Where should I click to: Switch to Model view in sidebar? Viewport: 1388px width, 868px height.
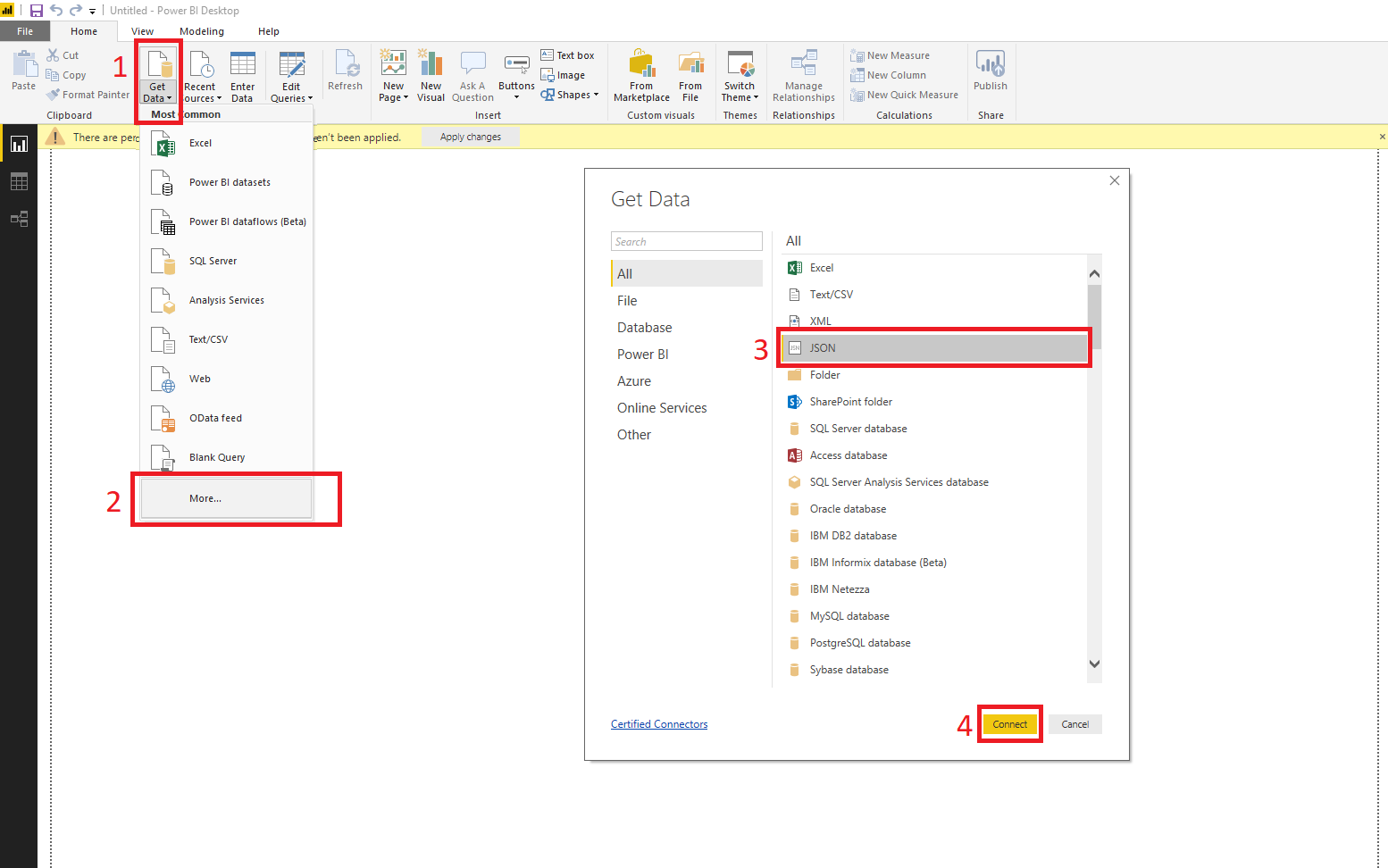coord(19,219)
